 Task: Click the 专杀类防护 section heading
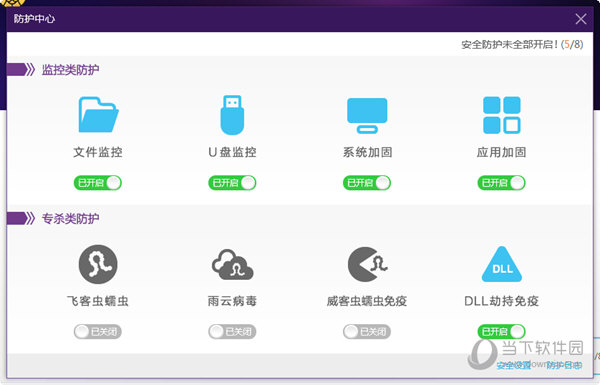[x=70, y=219]
